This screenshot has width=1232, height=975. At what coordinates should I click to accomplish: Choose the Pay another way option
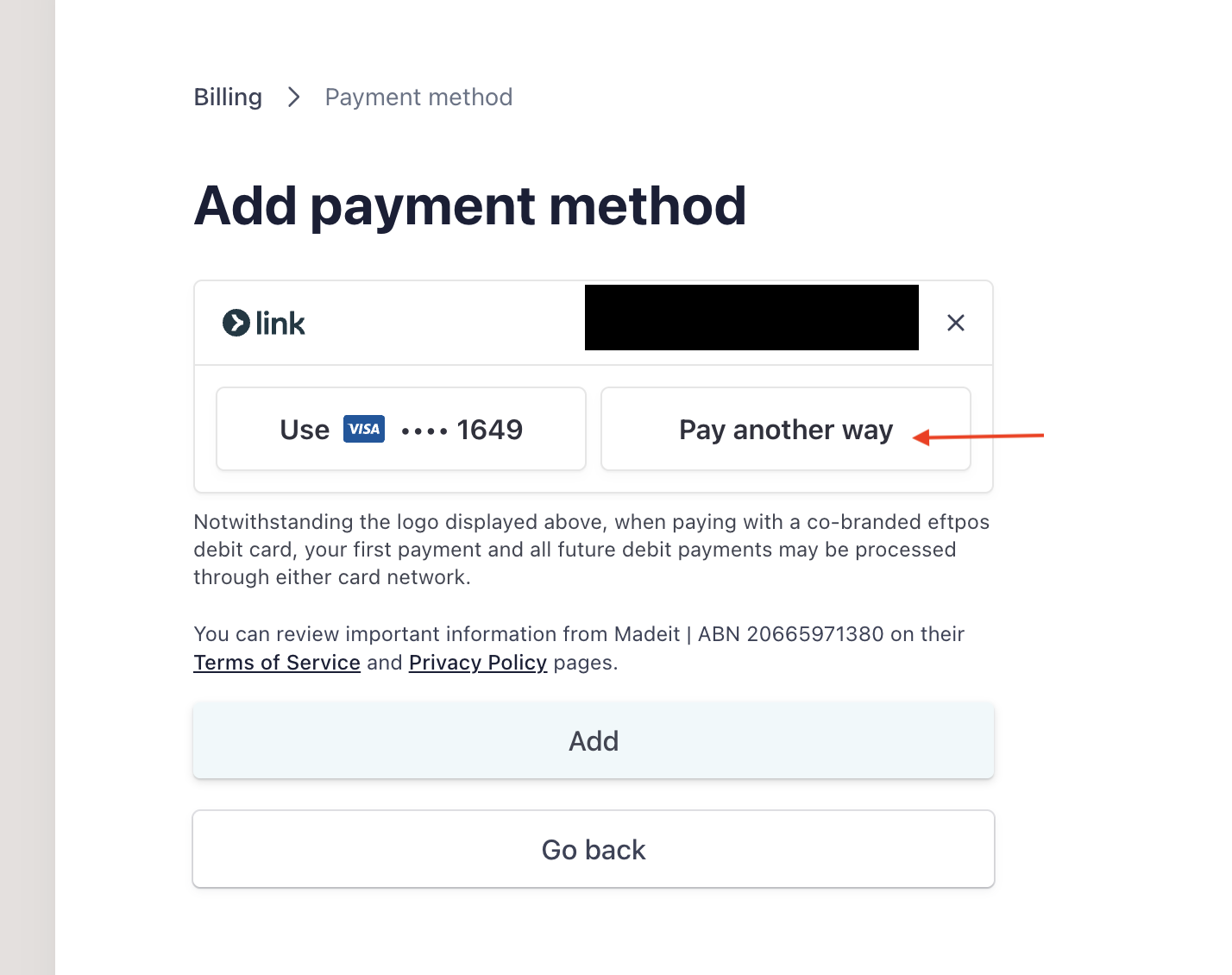coord(785,429)
